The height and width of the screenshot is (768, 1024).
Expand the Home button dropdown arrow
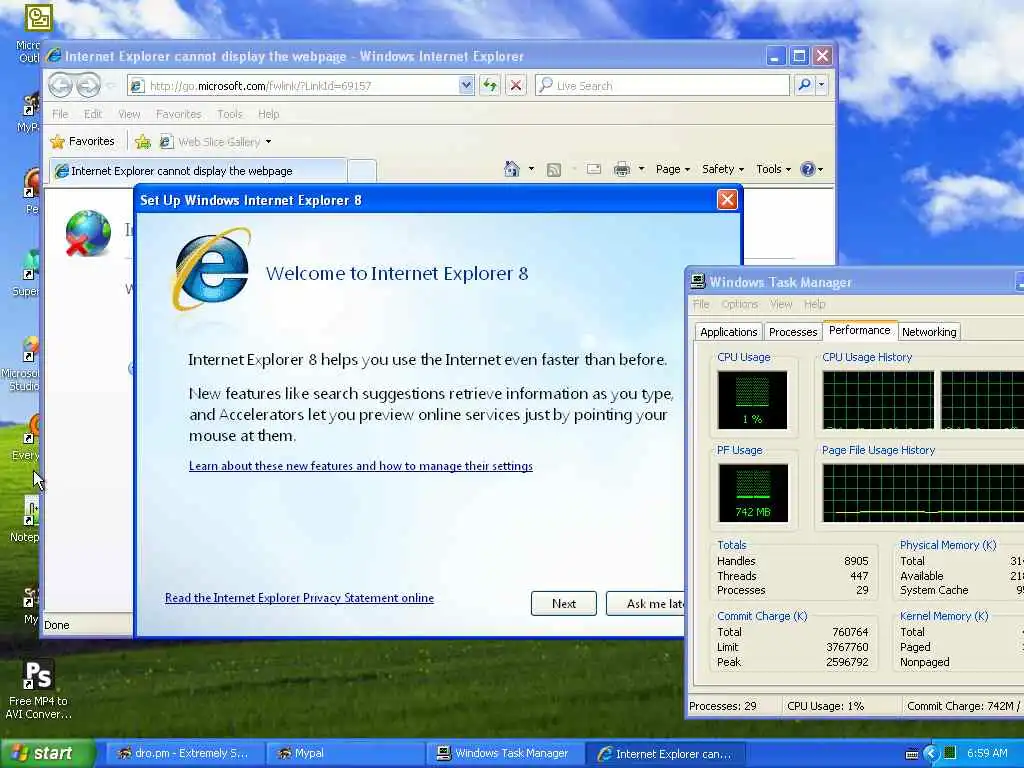tap(531, 169)
